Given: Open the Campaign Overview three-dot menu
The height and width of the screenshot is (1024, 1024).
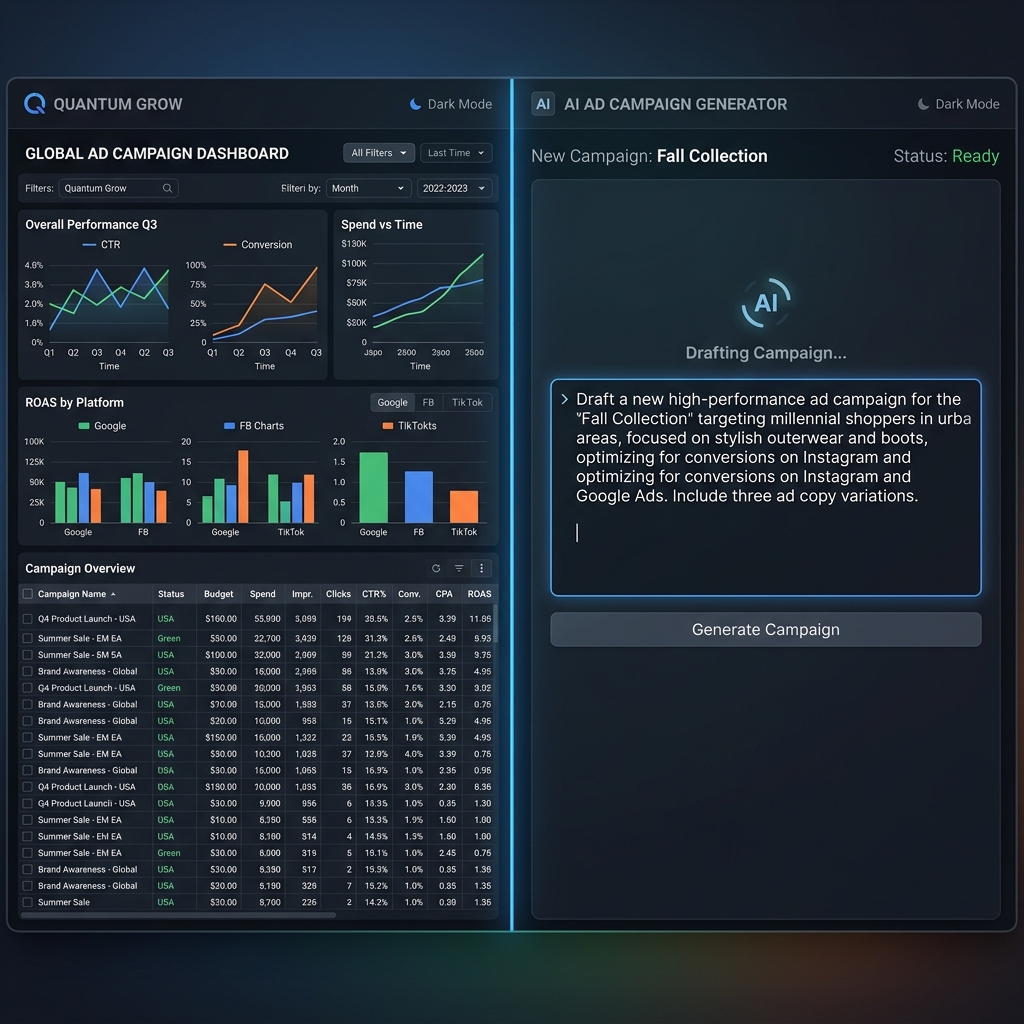Looking at the screenshot, I should coord(481,568).
